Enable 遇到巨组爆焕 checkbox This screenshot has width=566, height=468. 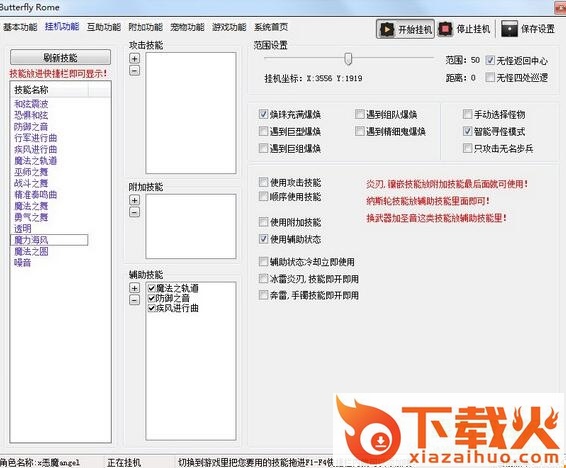pos(263,148)
